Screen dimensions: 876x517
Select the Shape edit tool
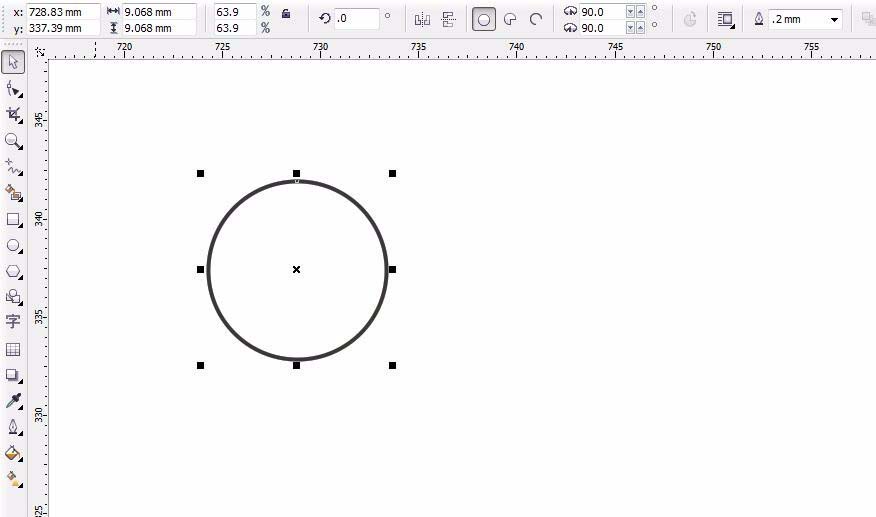pyautogui.click(x=13, y=89)
